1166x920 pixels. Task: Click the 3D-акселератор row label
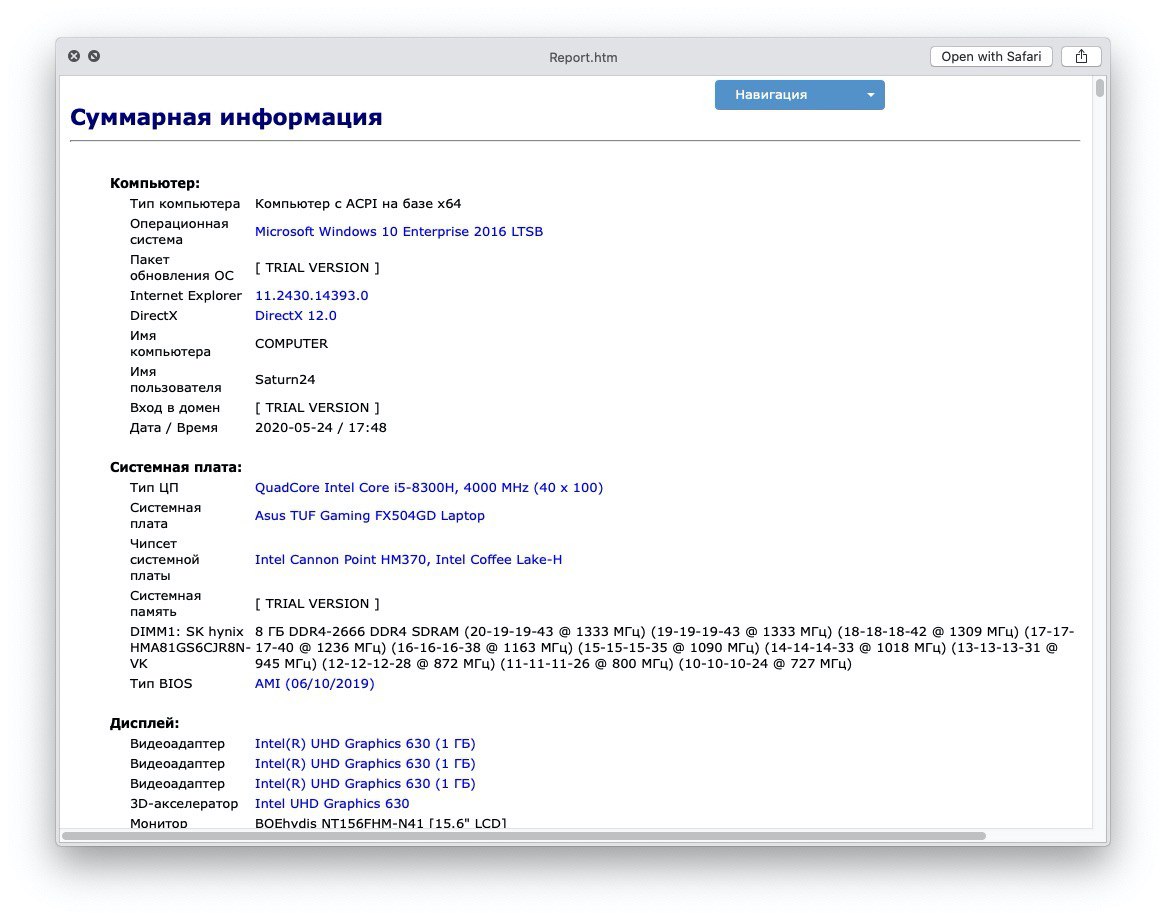pos(184,803)
